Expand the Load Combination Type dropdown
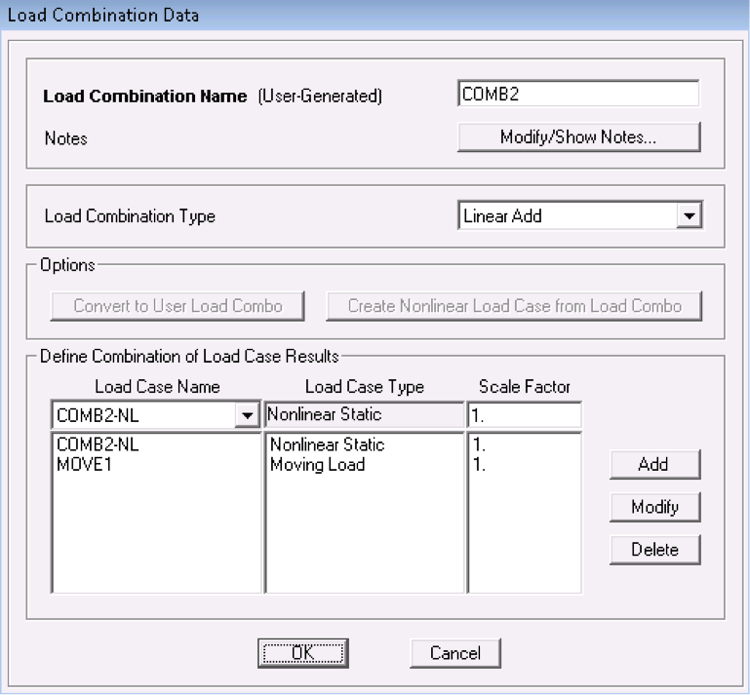The height and width of the screenshot is (695, 750). pyautogui.click(x=689, y=216)
